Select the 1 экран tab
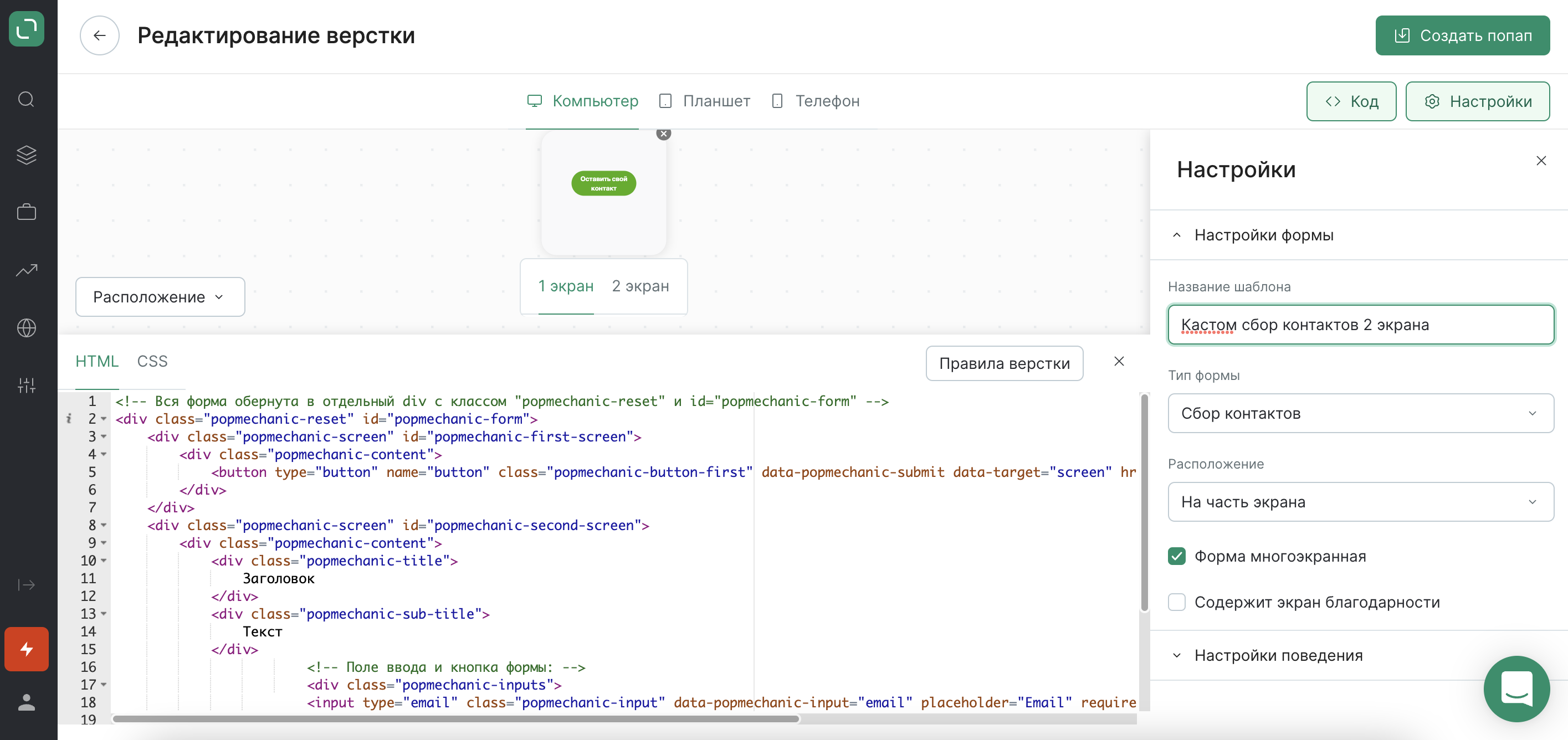The width and height of the screenshot is (1568, 740). (566, 286)
